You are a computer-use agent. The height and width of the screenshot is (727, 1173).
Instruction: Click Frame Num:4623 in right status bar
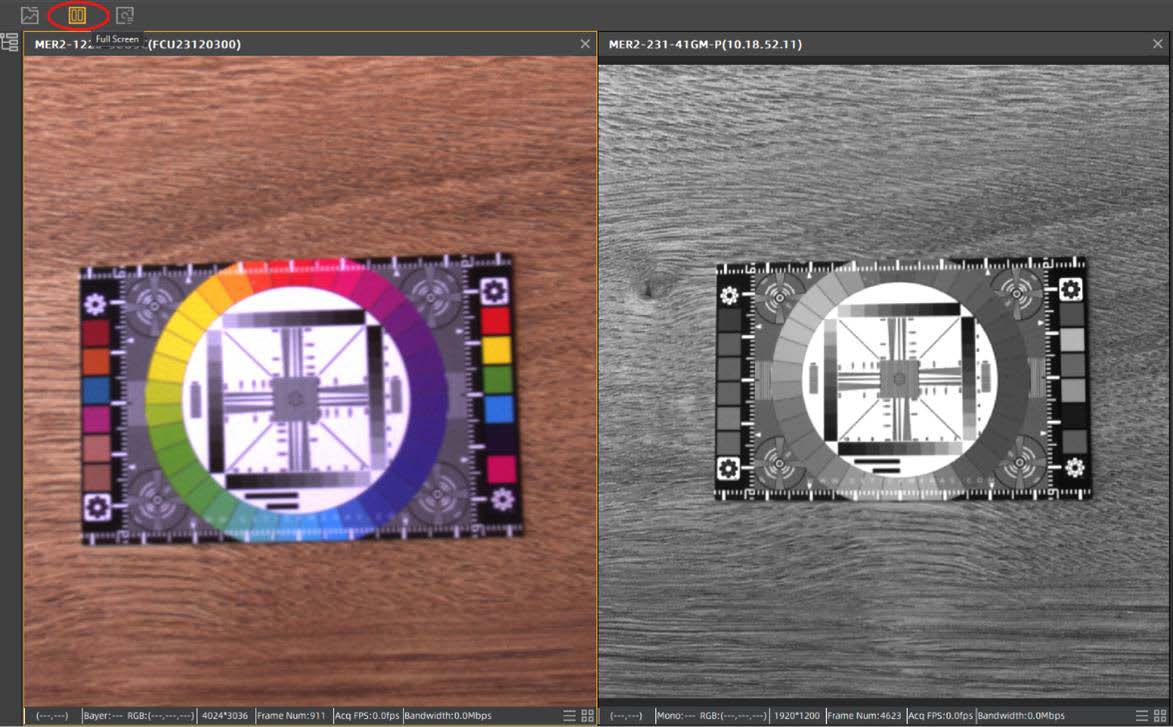tap(866, 716)
